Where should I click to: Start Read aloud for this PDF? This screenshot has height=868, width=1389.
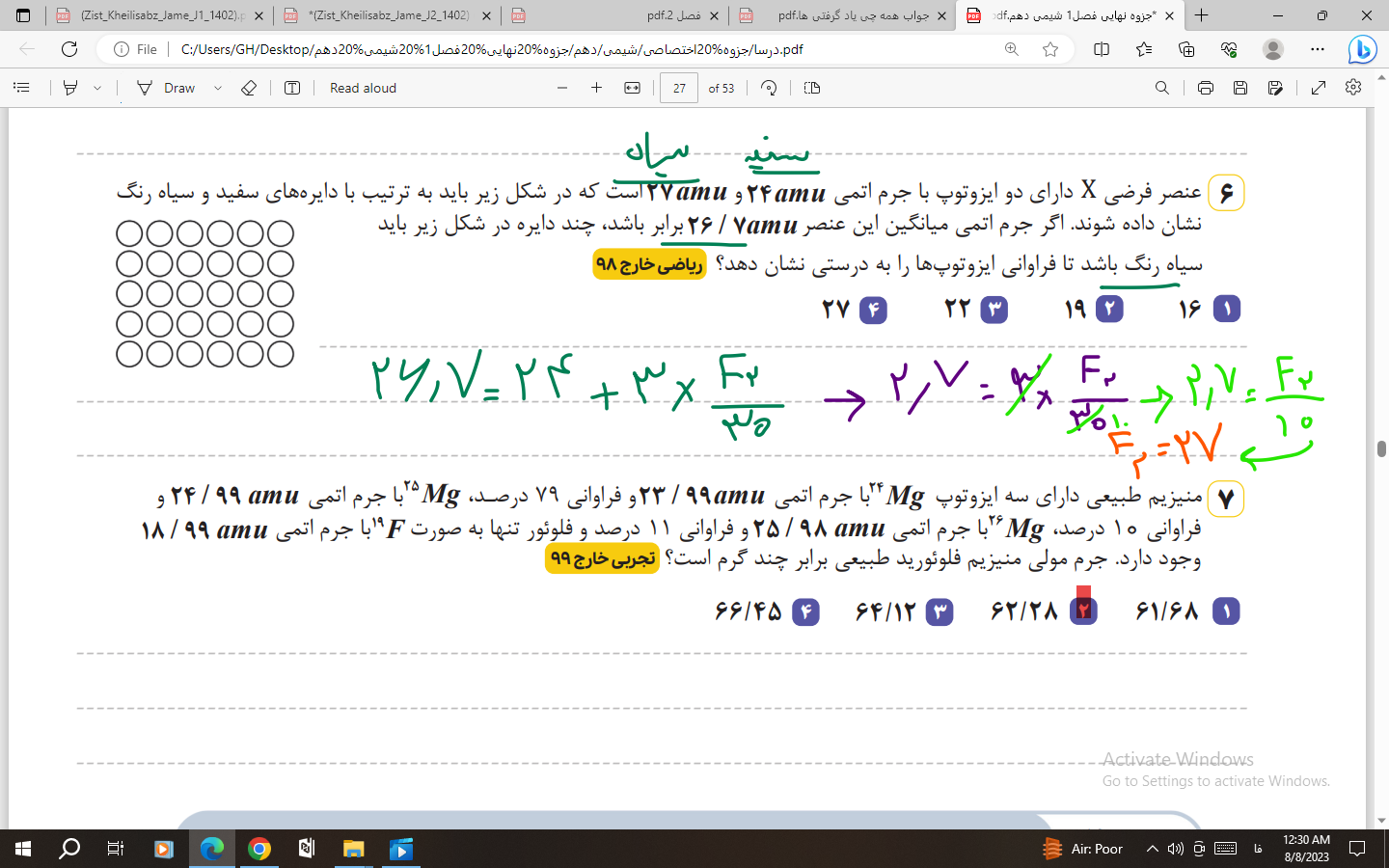(363, 88)
